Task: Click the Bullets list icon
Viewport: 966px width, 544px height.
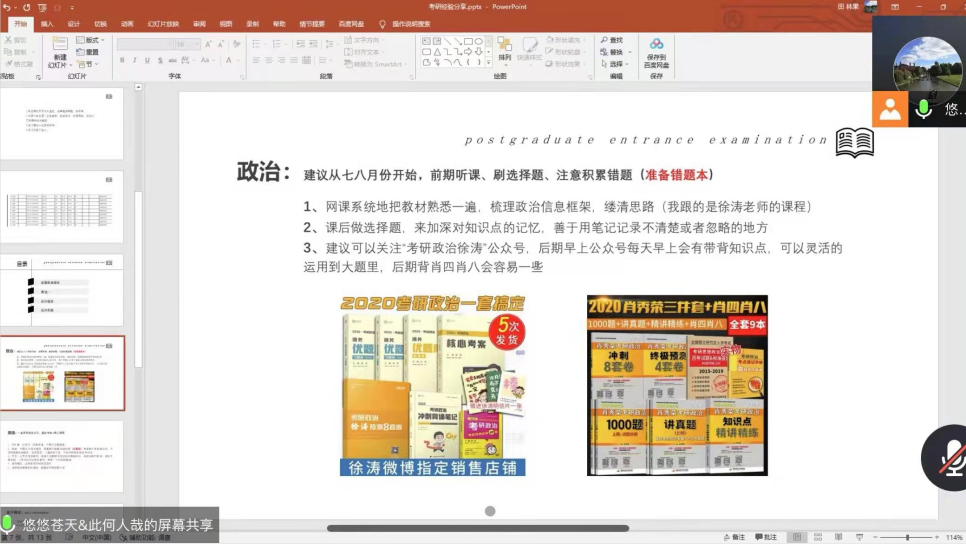Action: [x=258, y=44]
